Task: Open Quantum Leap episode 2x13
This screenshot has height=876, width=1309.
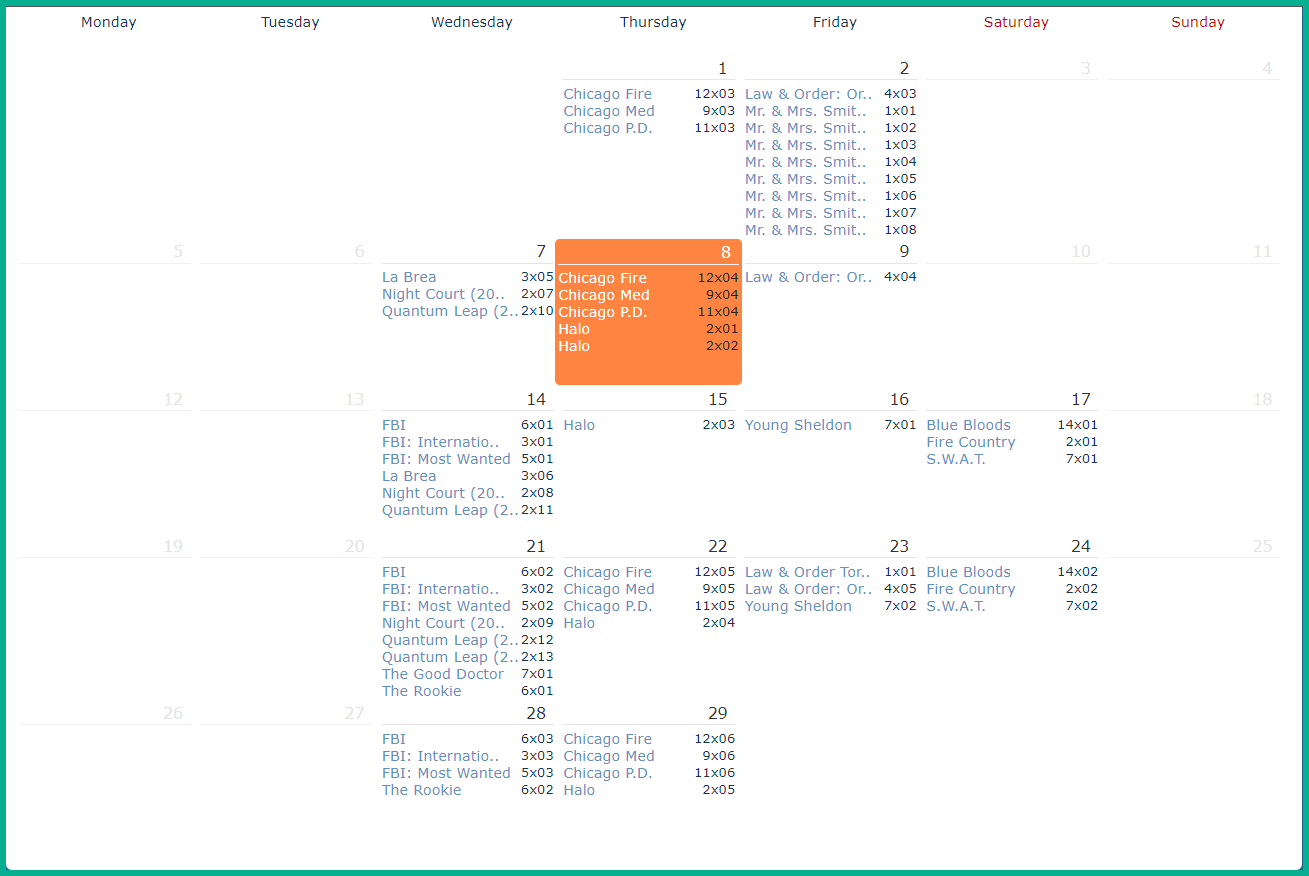Action: coord(450,657)
